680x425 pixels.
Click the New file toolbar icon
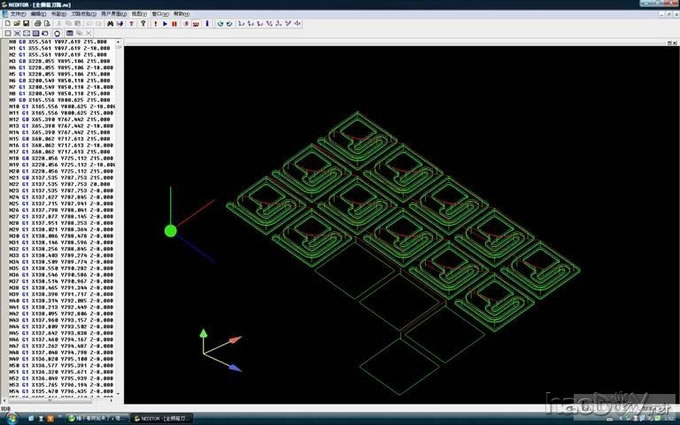click(x=8, y=23)
